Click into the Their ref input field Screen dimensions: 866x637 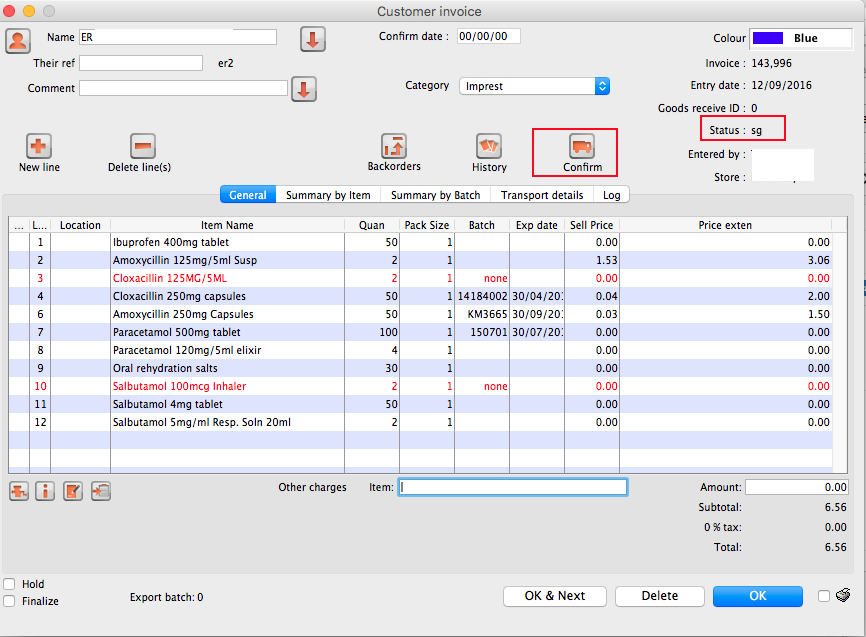click(141, 63)
